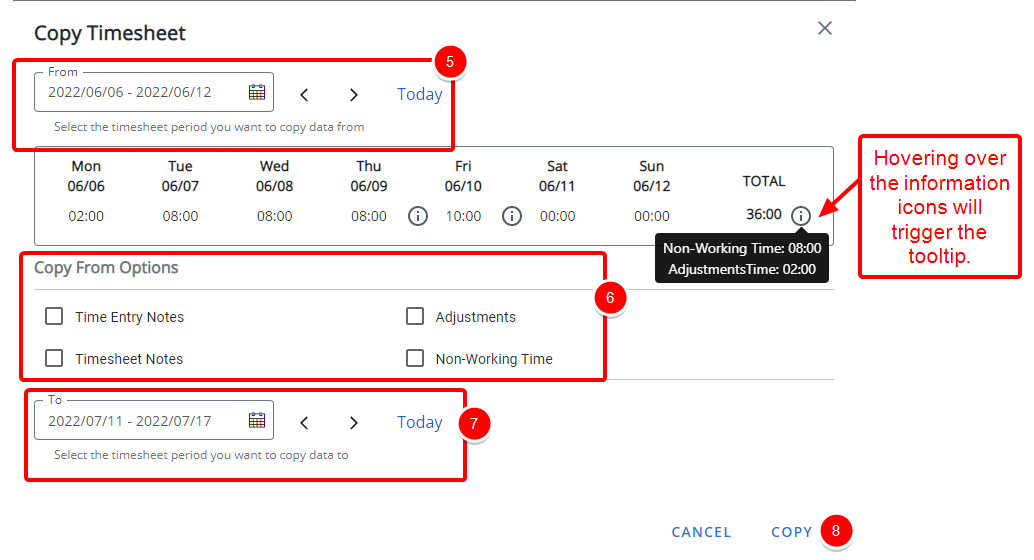Click Today link beside From field
Image resolution: width=1034 pixels, height=560 pixels.
coord(419,94)
